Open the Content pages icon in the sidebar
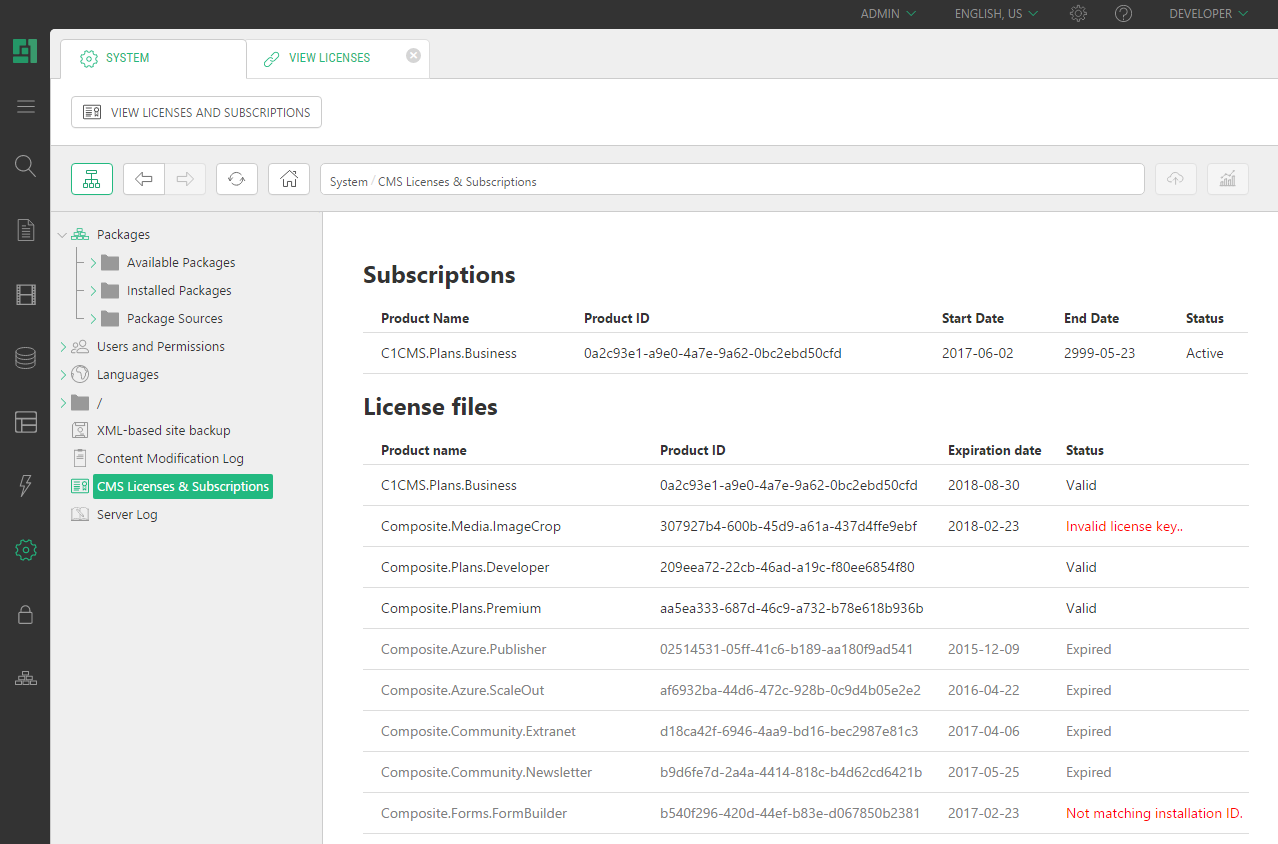Image resolution: width=1278 pixels, height=844 pixels. click(x=25, y=230)
